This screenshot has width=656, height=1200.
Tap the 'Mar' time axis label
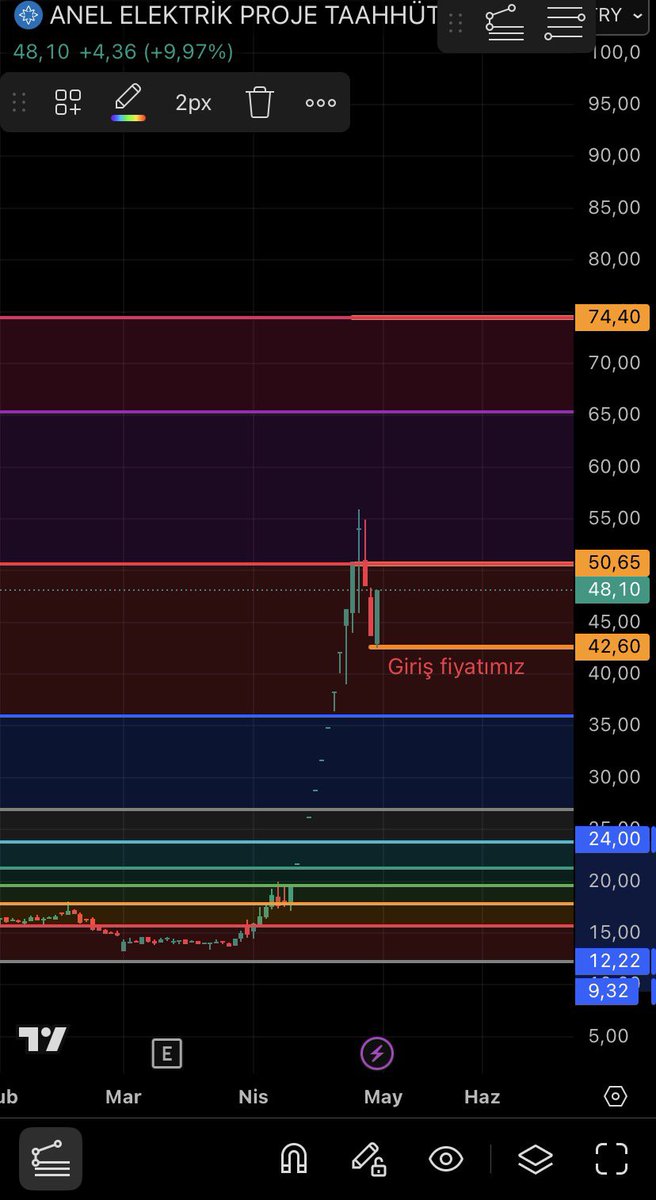pos(123,1097)
